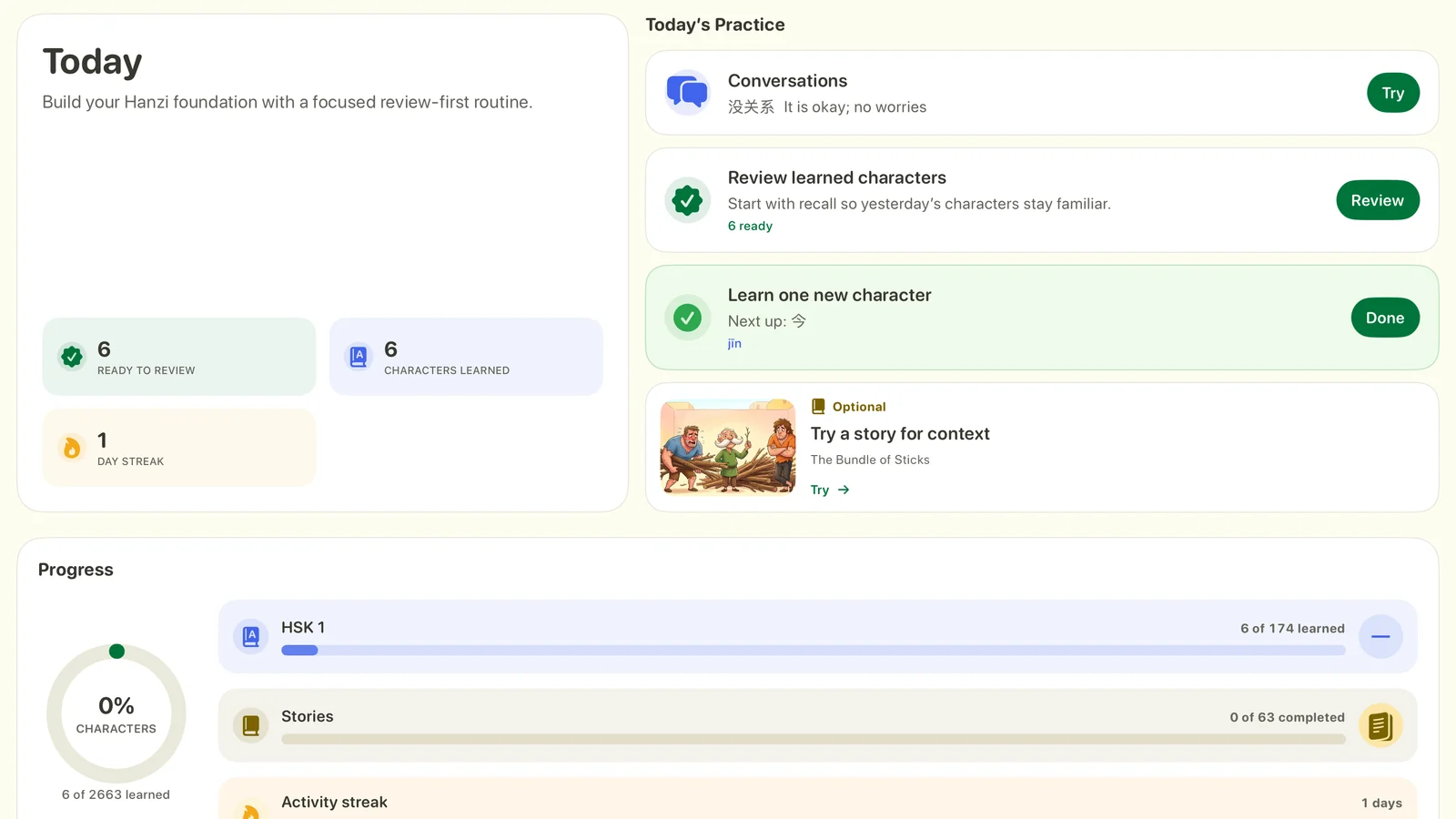Click the Stories book icon in Progress

click(251, 725)
